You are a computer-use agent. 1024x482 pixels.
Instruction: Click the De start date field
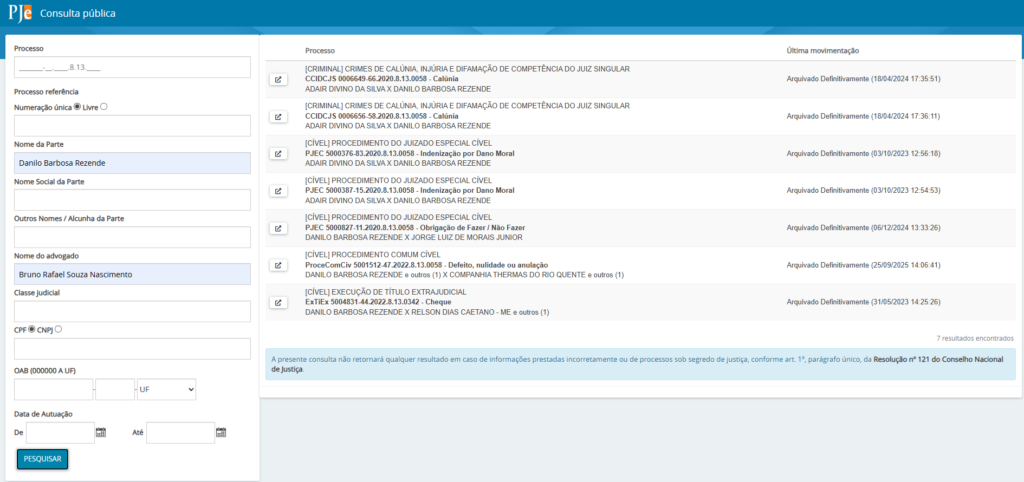[61, 432]
